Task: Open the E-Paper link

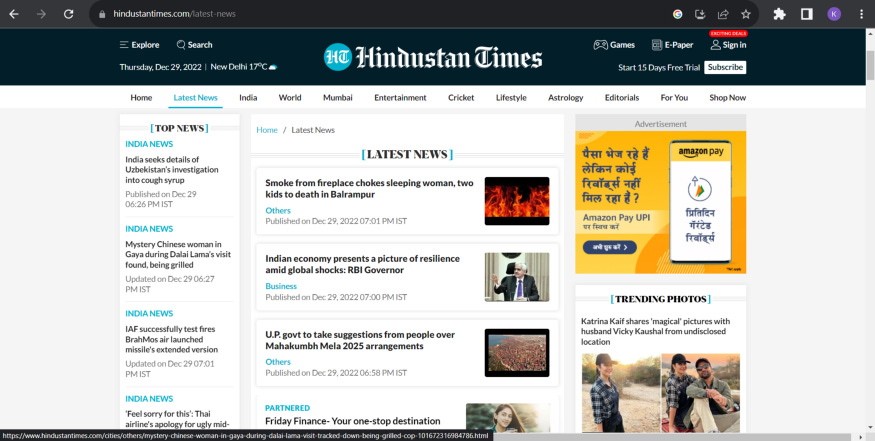Action: coord(672,45)
